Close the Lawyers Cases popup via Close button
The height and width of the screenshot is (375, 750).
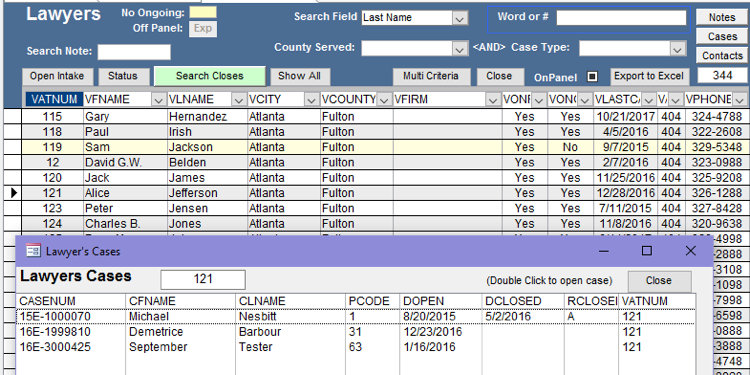(x=659, y=281)
